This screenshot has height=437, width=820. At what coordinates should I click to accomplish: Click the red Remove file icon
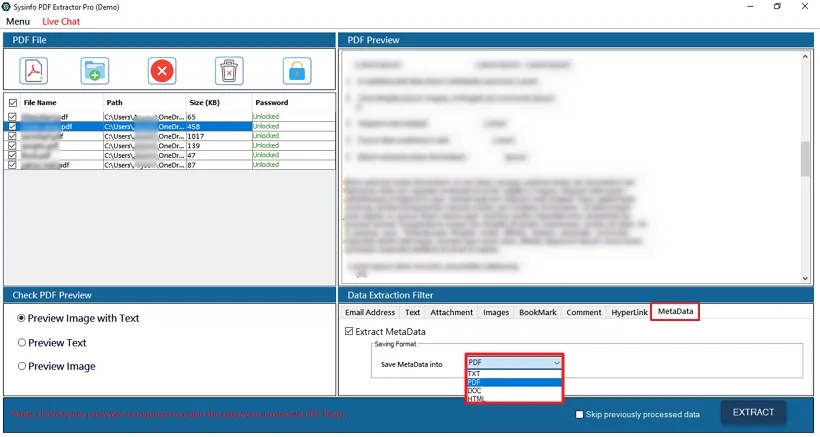[x=162, y=71]
